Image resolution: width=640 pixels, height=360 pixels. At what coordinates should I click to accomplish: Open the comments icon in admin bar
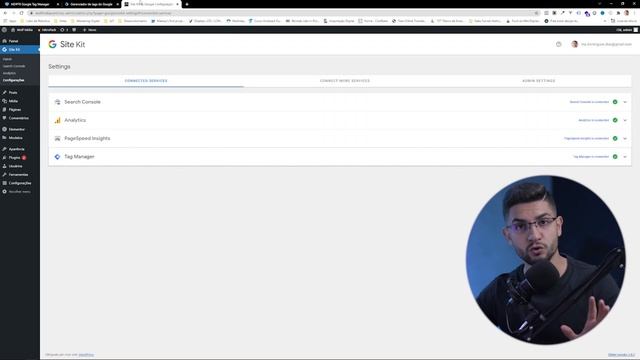(x=74, y=30)
